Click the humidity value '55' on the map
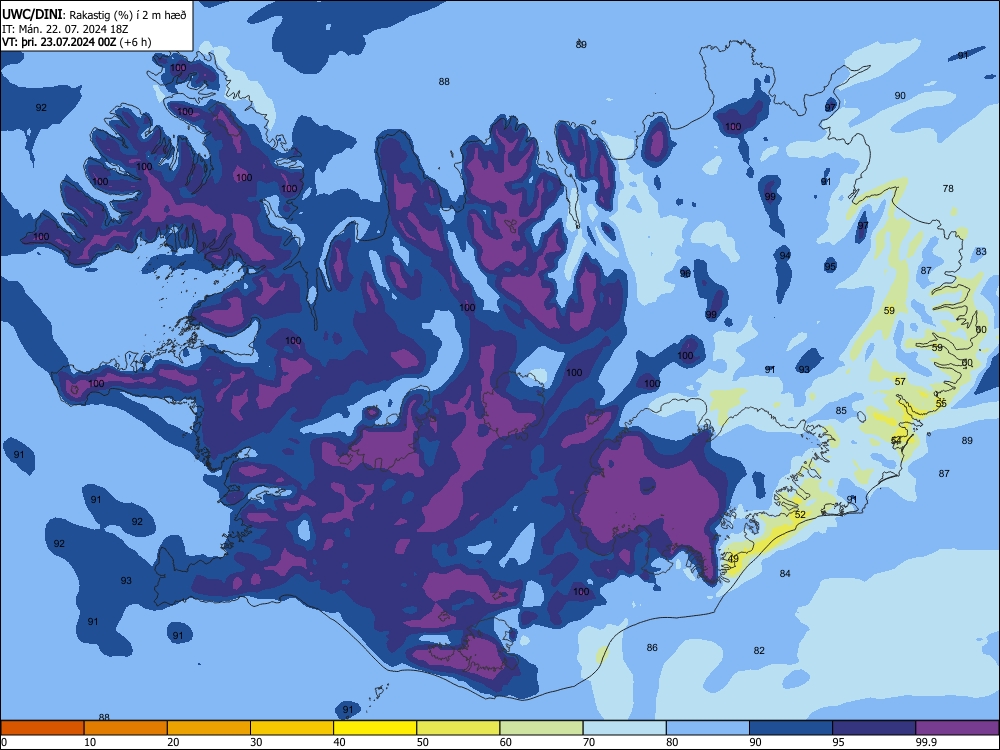The width and height of the screenshot is (1000, 750). pyautogui.click(x=941, y=404)
